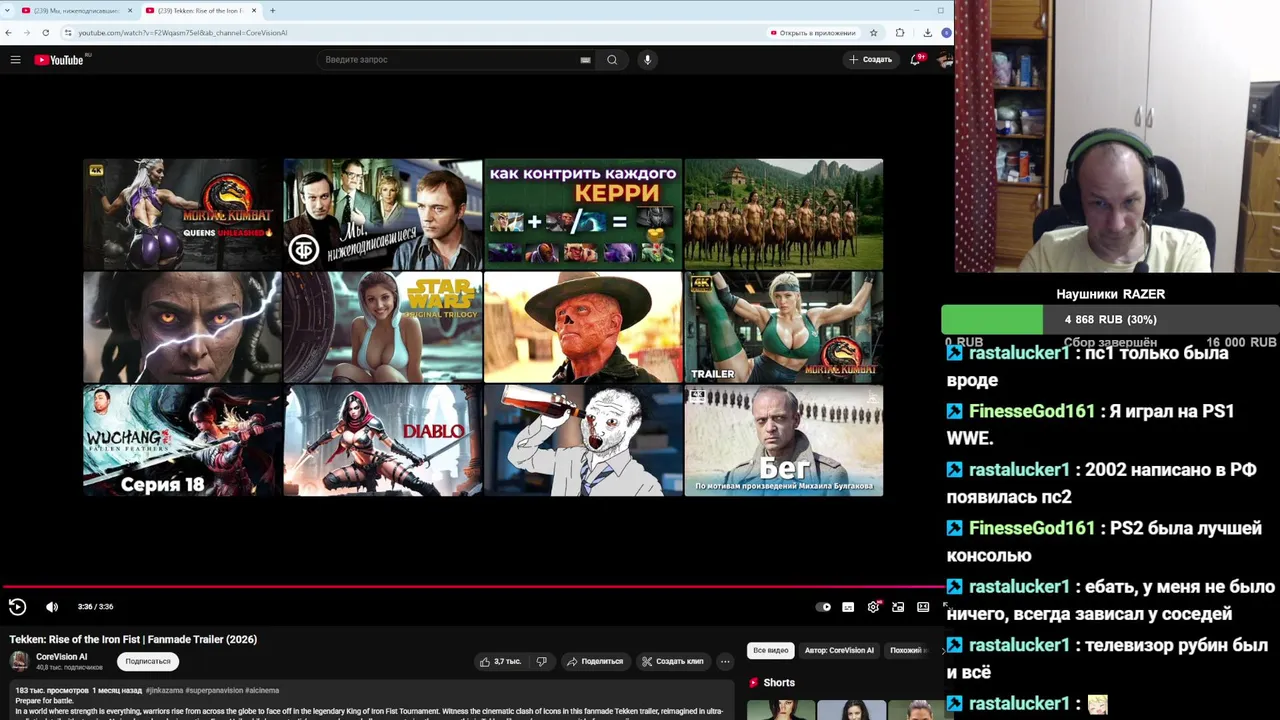Open the browser tab search dropdown arrow
Screen dimensions: 1280x720
tap(8, 10)
